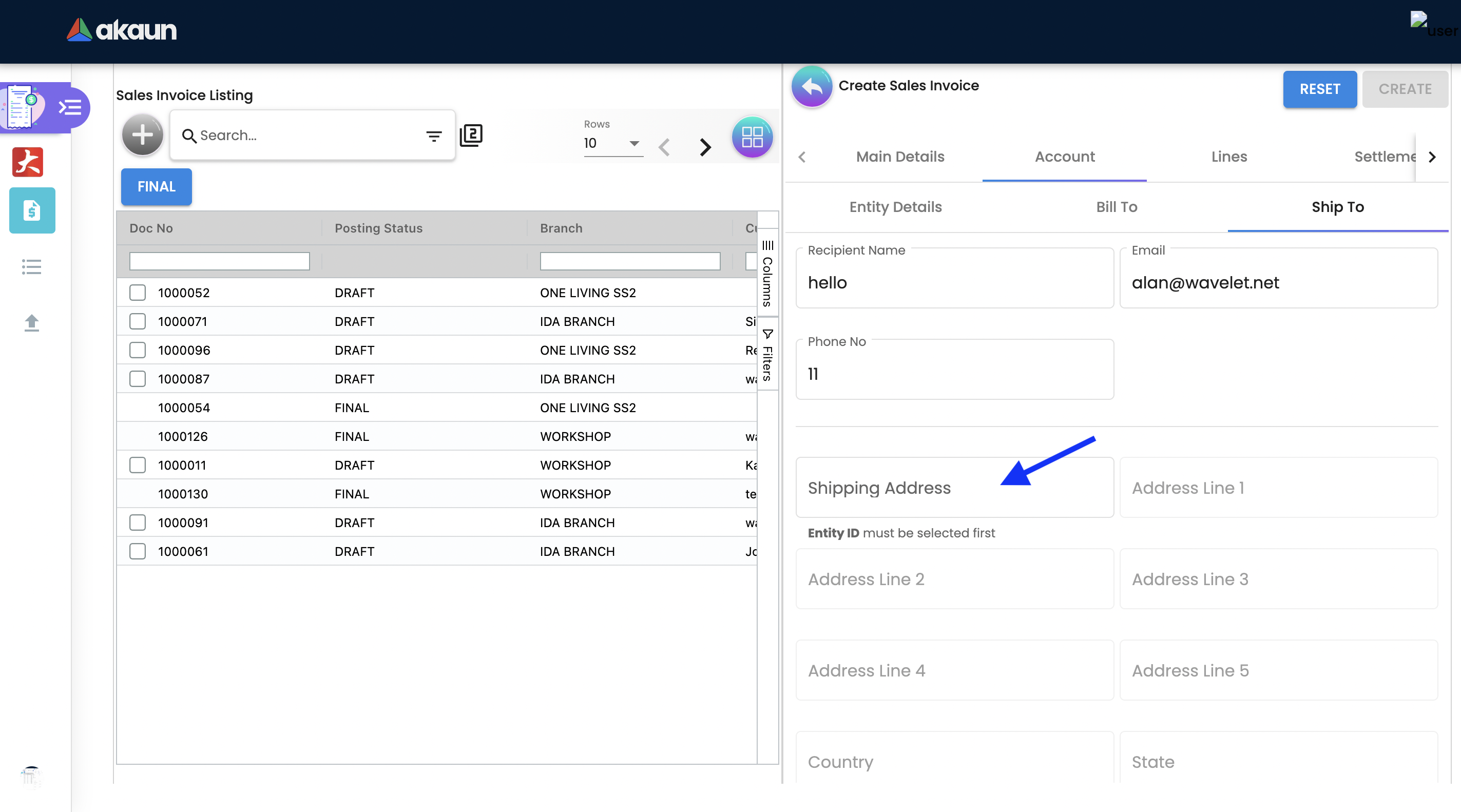Click the stacked pages icon beside search
The image size is (1461, 812).
click(x=471, y=135)
